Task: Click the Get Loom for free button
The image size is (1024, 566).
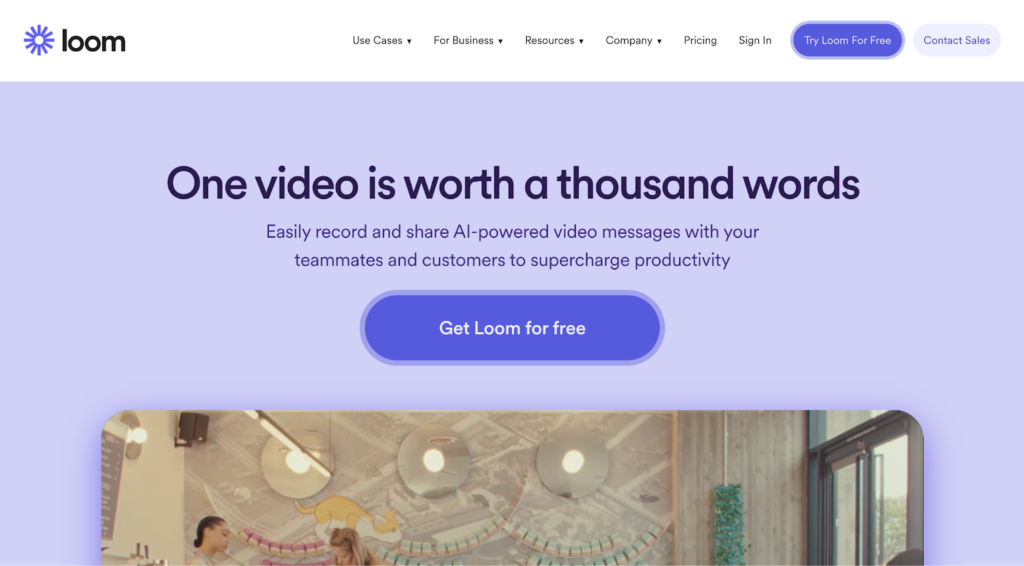Action: pos(512,328)
